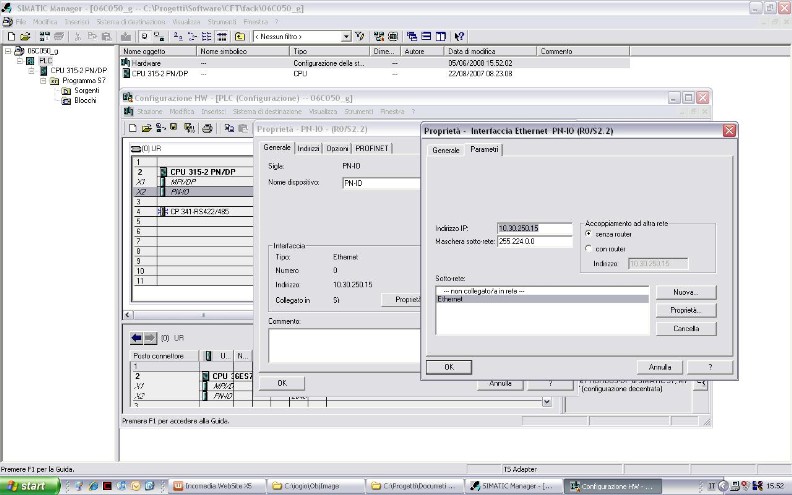Click Proprietà... subnet button

[686, 310]
